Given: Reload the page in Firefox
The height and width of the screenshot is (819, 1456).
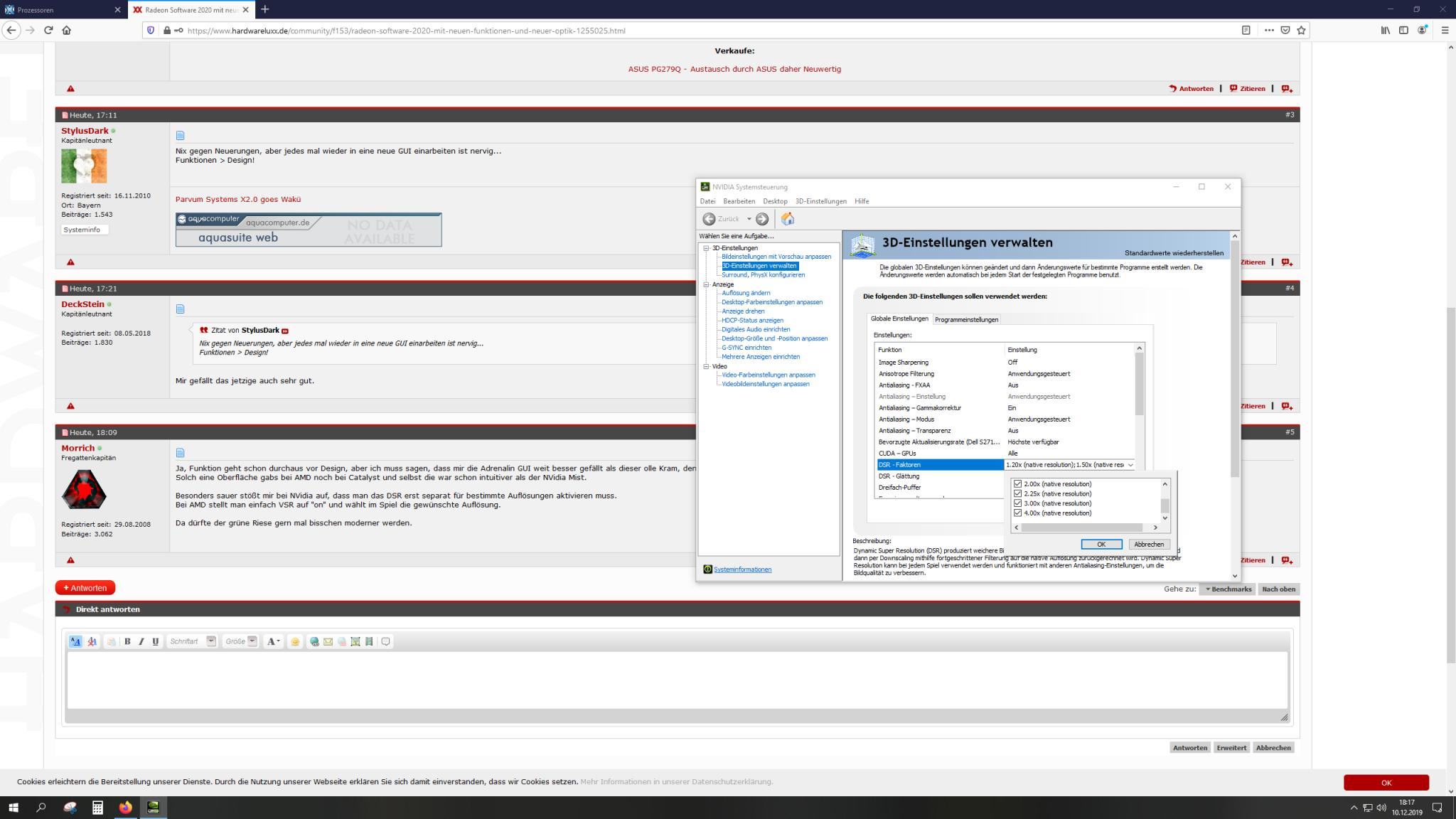Looking at the screenshot, I should point(48,30).
